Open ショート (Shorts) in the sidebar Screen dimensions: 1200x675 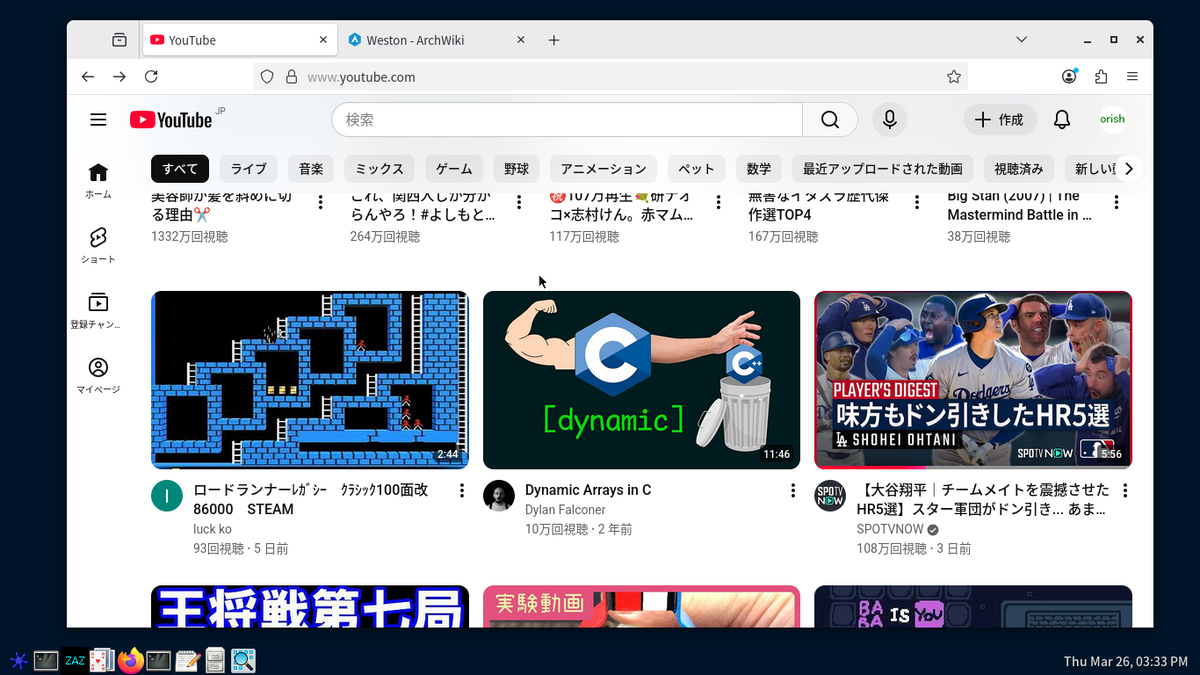coord(98,246)
